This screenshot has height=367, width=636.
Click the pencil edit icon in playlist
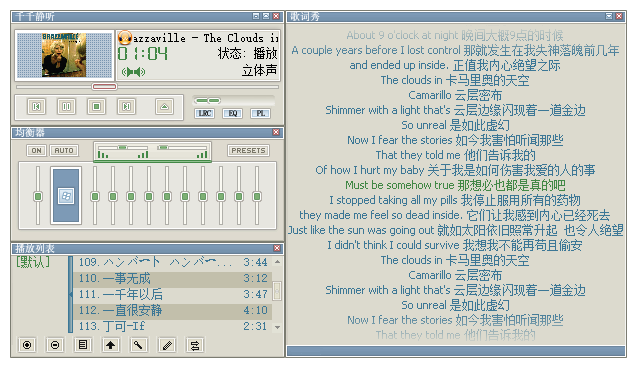coord(167,345)
